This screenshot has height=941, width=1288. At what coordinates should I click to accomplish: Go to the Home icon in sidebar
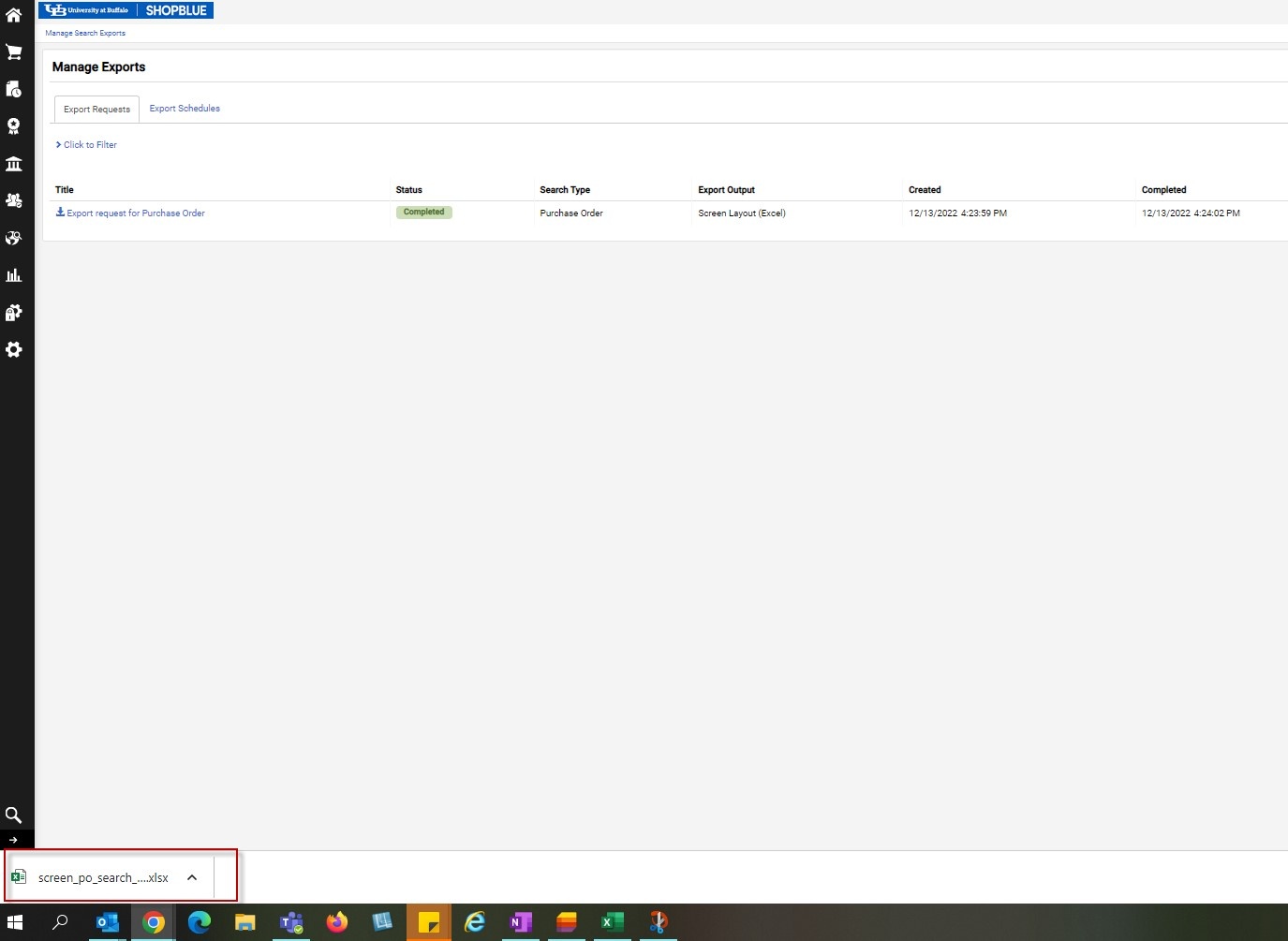tap(14, 15)
